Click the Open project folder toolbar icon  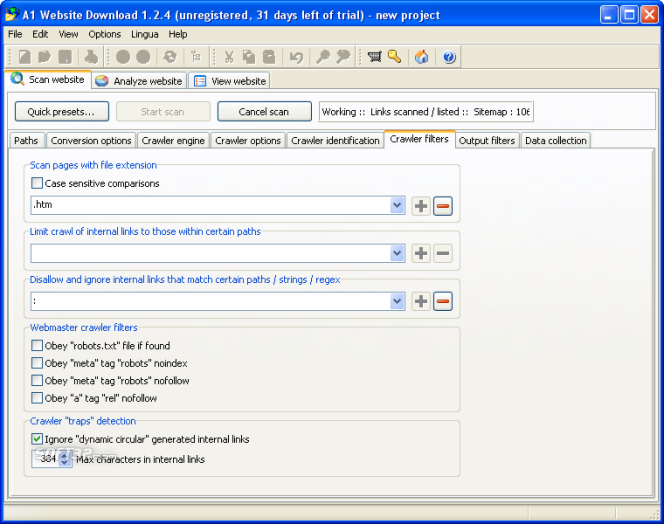[x=44, y=56]
